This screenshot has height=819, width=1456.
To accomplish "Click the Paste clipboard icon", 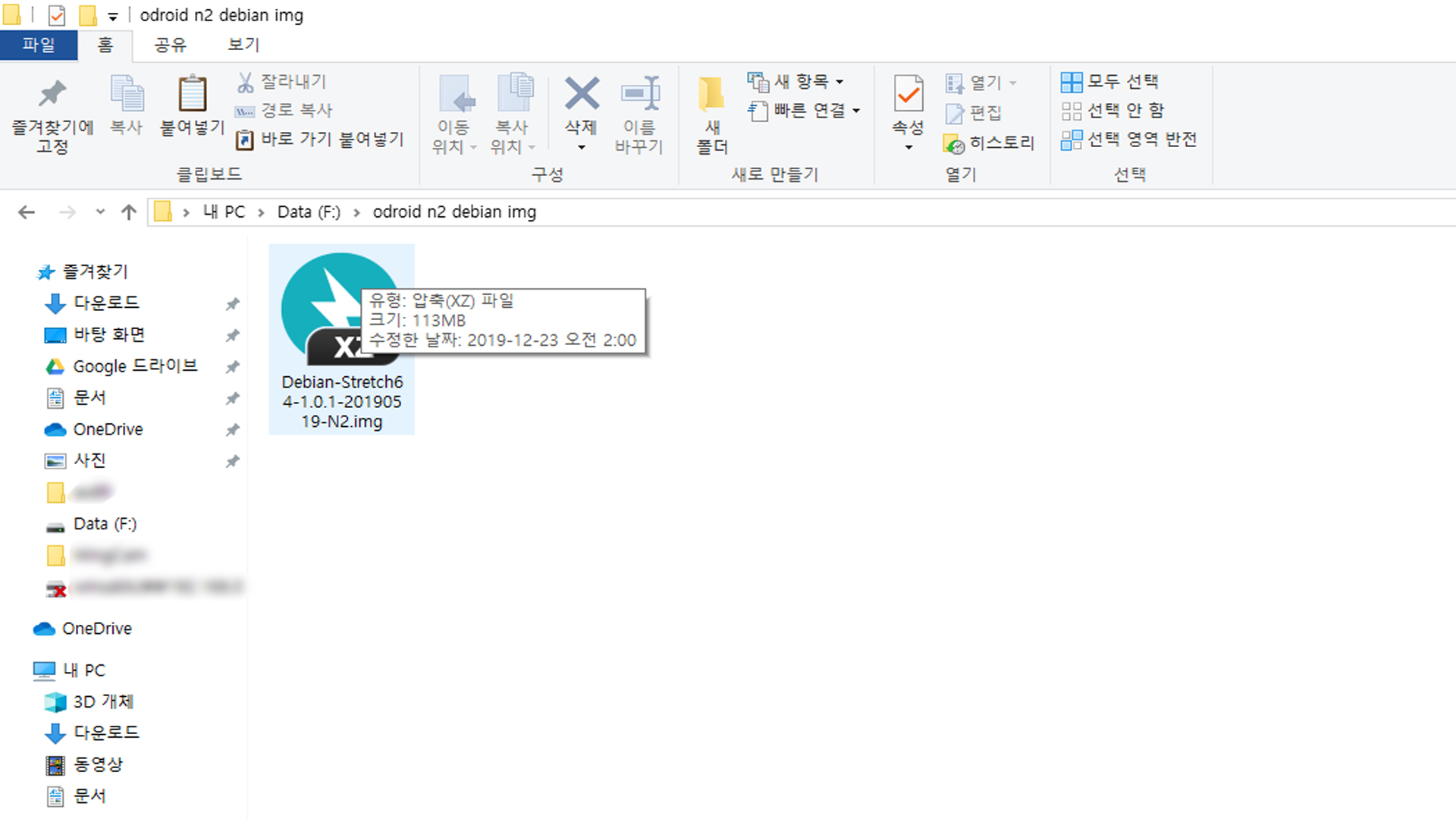I will (x=192, y=95).
